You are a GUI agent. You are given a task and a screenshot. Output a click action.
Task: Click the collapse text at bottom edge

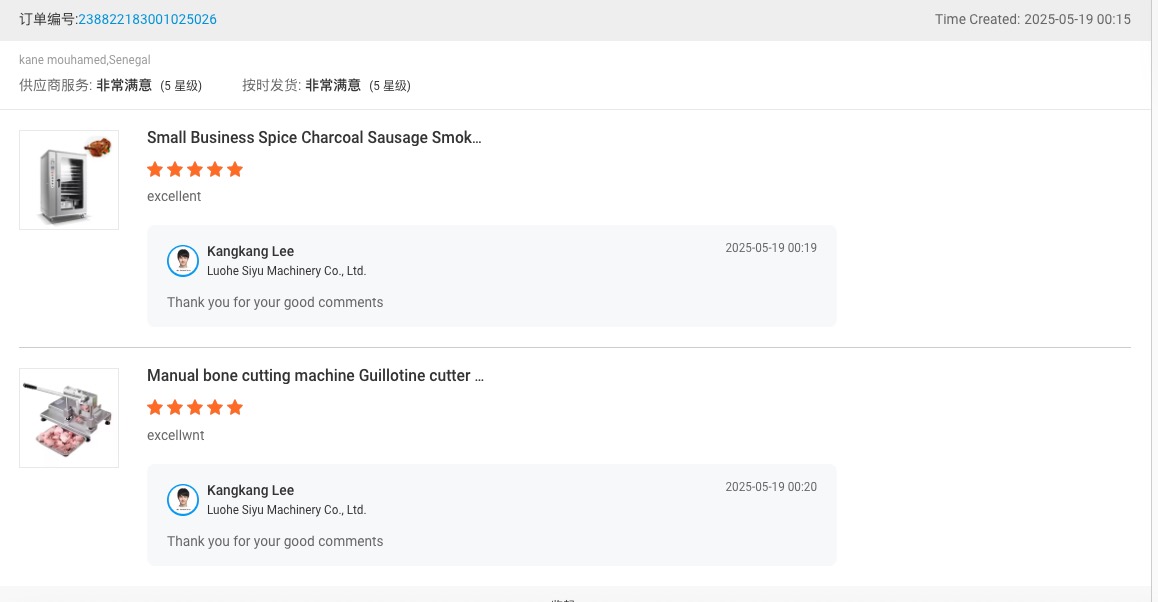click(563, 599)
